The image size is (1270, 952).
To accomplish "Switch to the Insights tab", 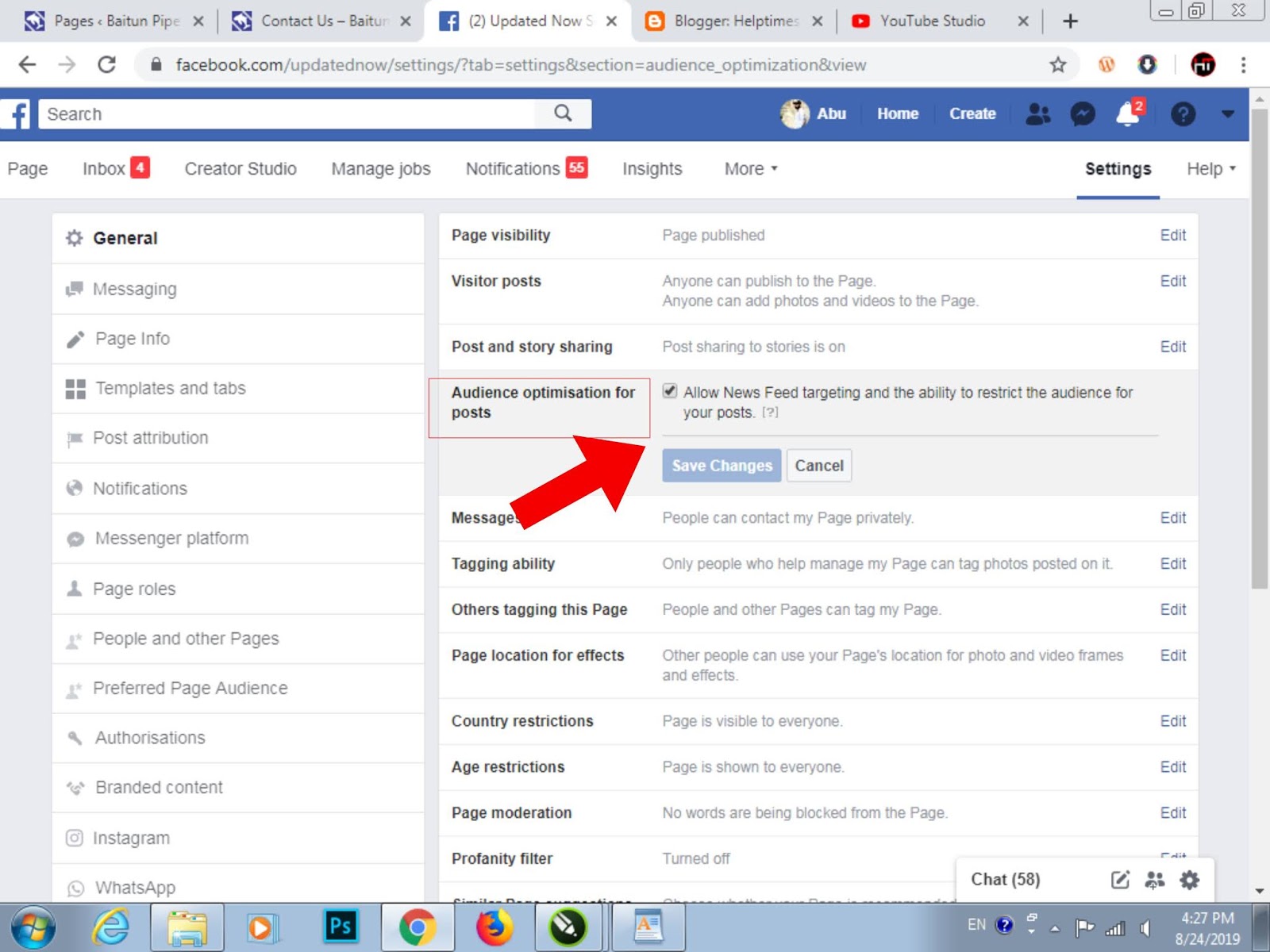I will 651,168.
